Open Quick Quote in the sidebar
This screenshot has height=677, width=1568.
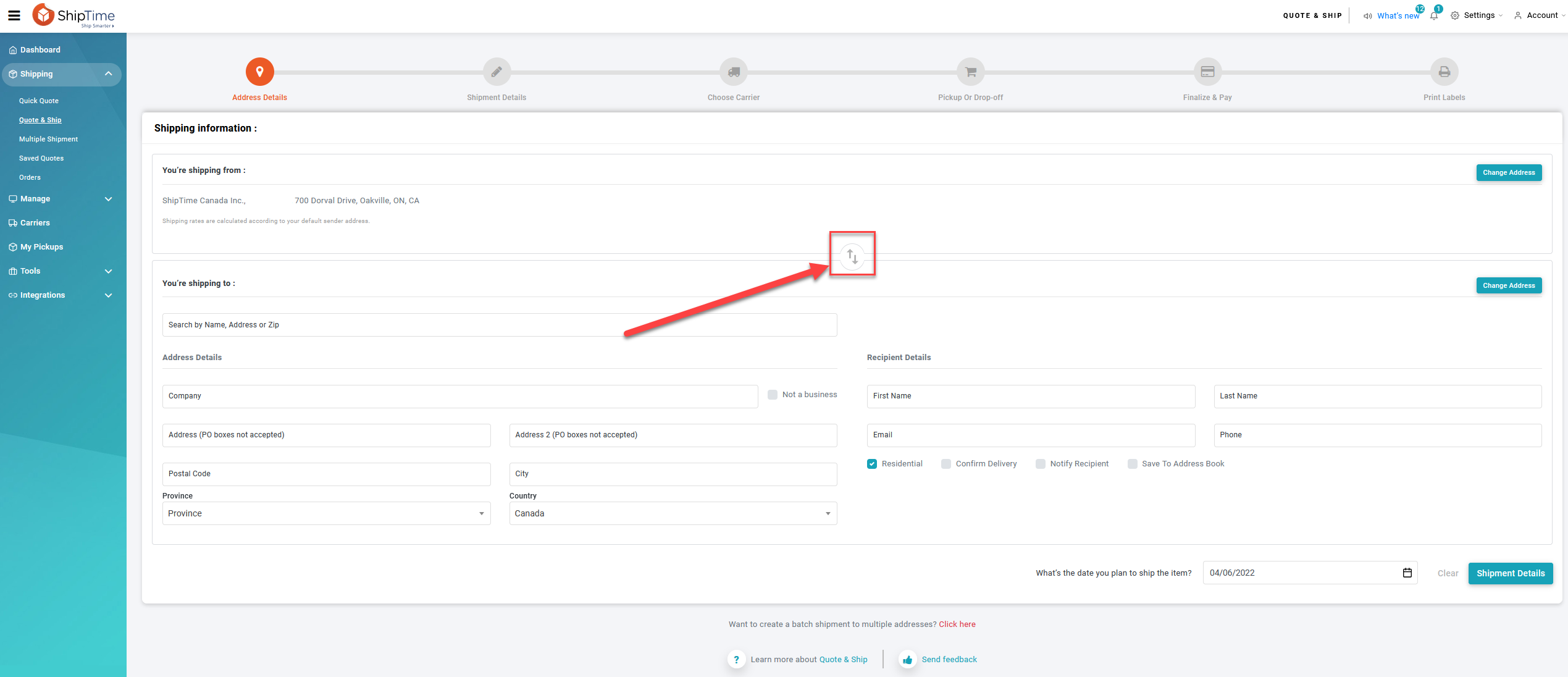[x=39, y=101]
